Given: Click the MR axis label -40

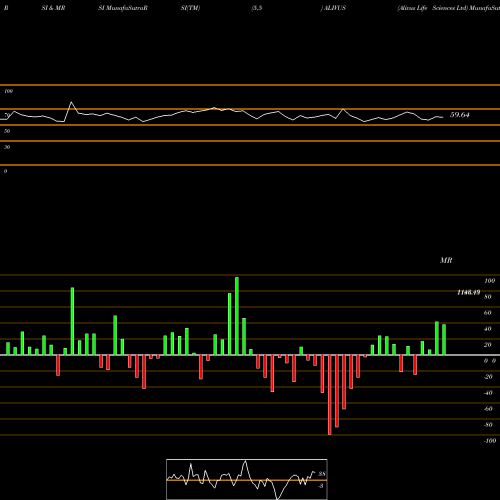Looking at the screenshot, I should (x=488, y=393).
